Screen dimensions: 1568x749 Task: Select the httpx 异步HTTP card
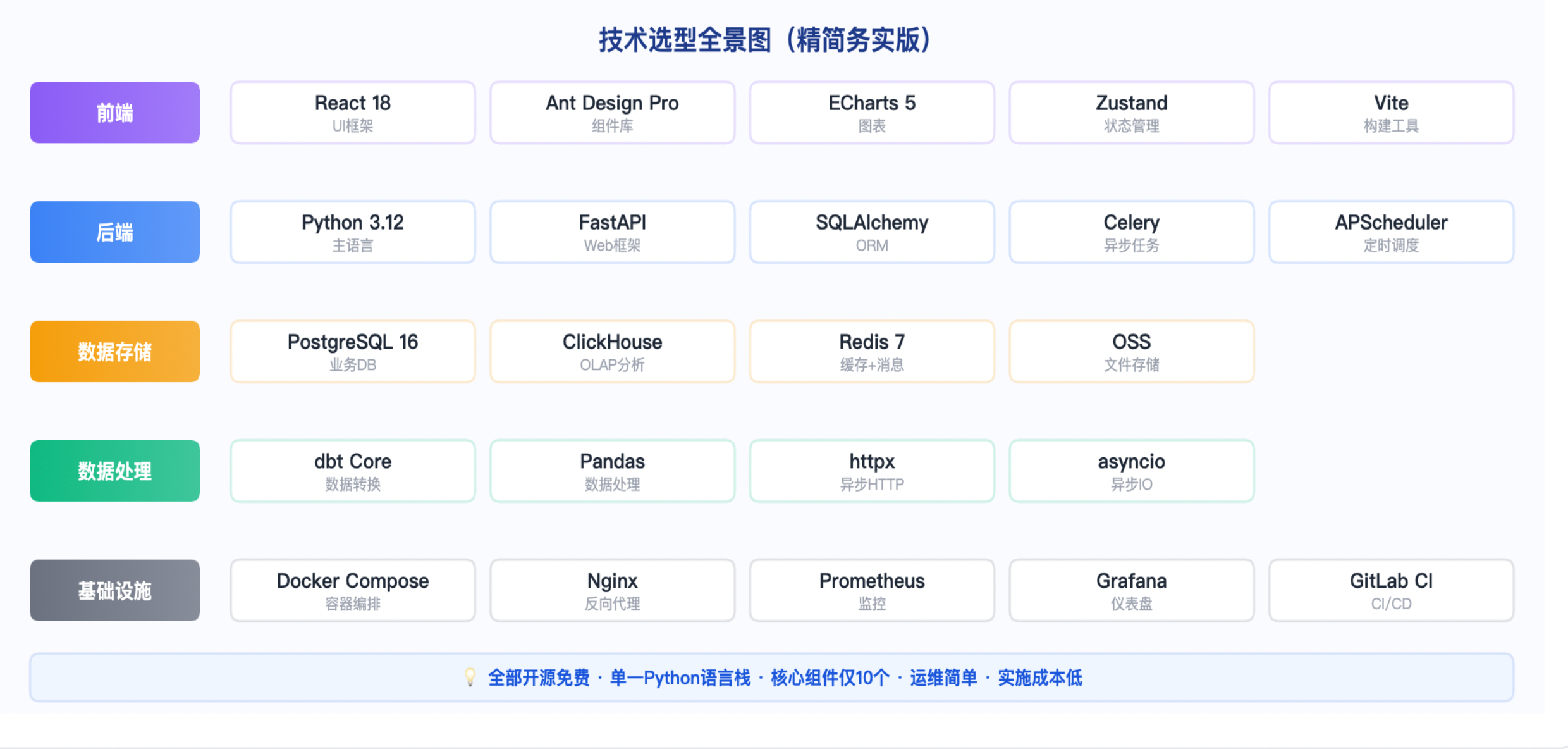[x=872, y=471]
